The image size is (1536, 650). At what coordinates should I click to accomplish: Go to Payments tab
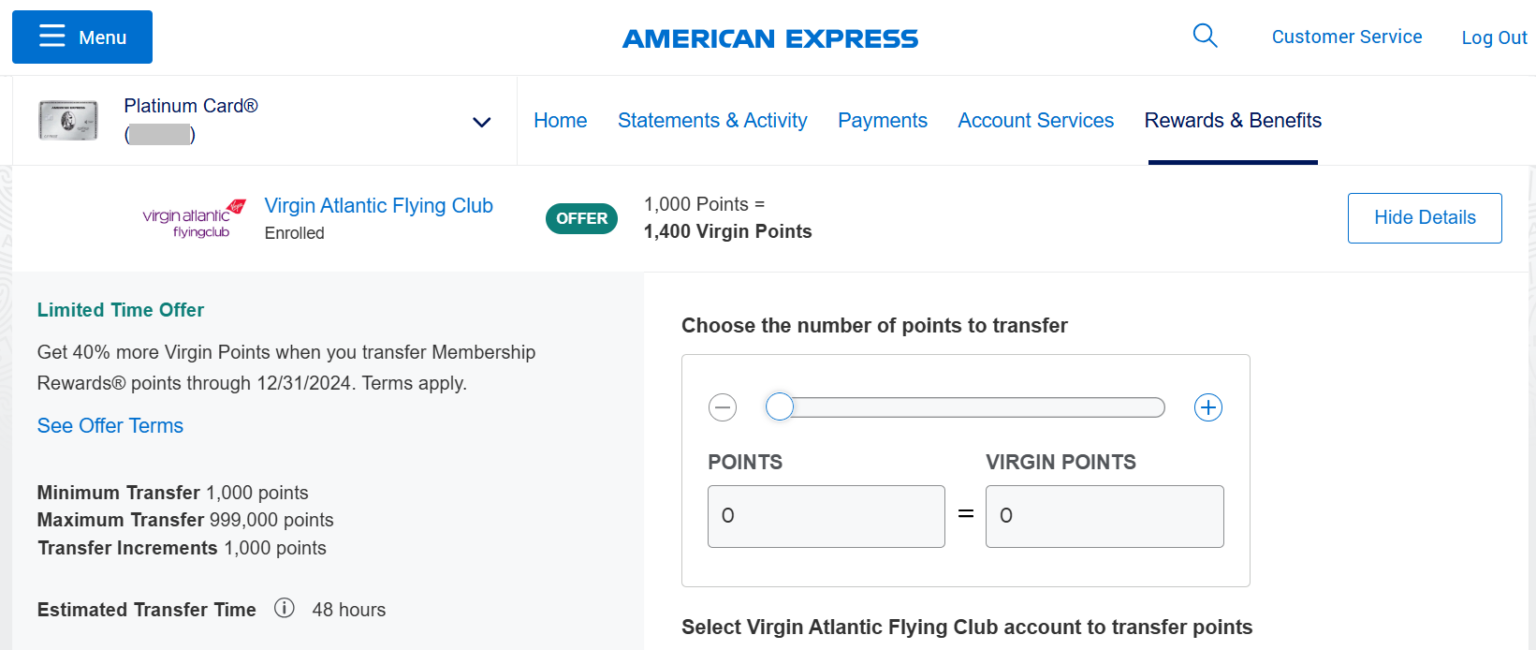[x=882, y=120]
